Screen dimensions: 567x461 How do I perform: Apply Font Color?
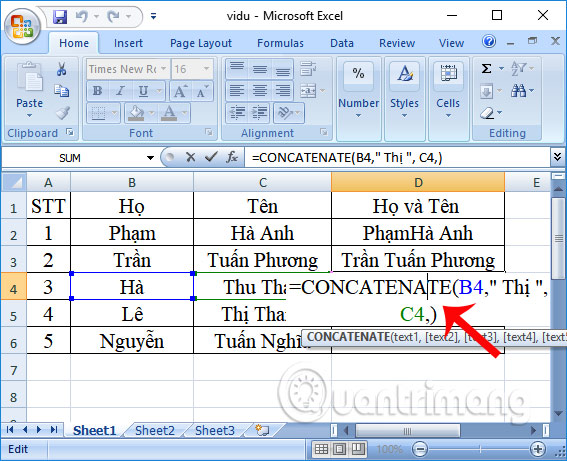(x=169, y=113)
